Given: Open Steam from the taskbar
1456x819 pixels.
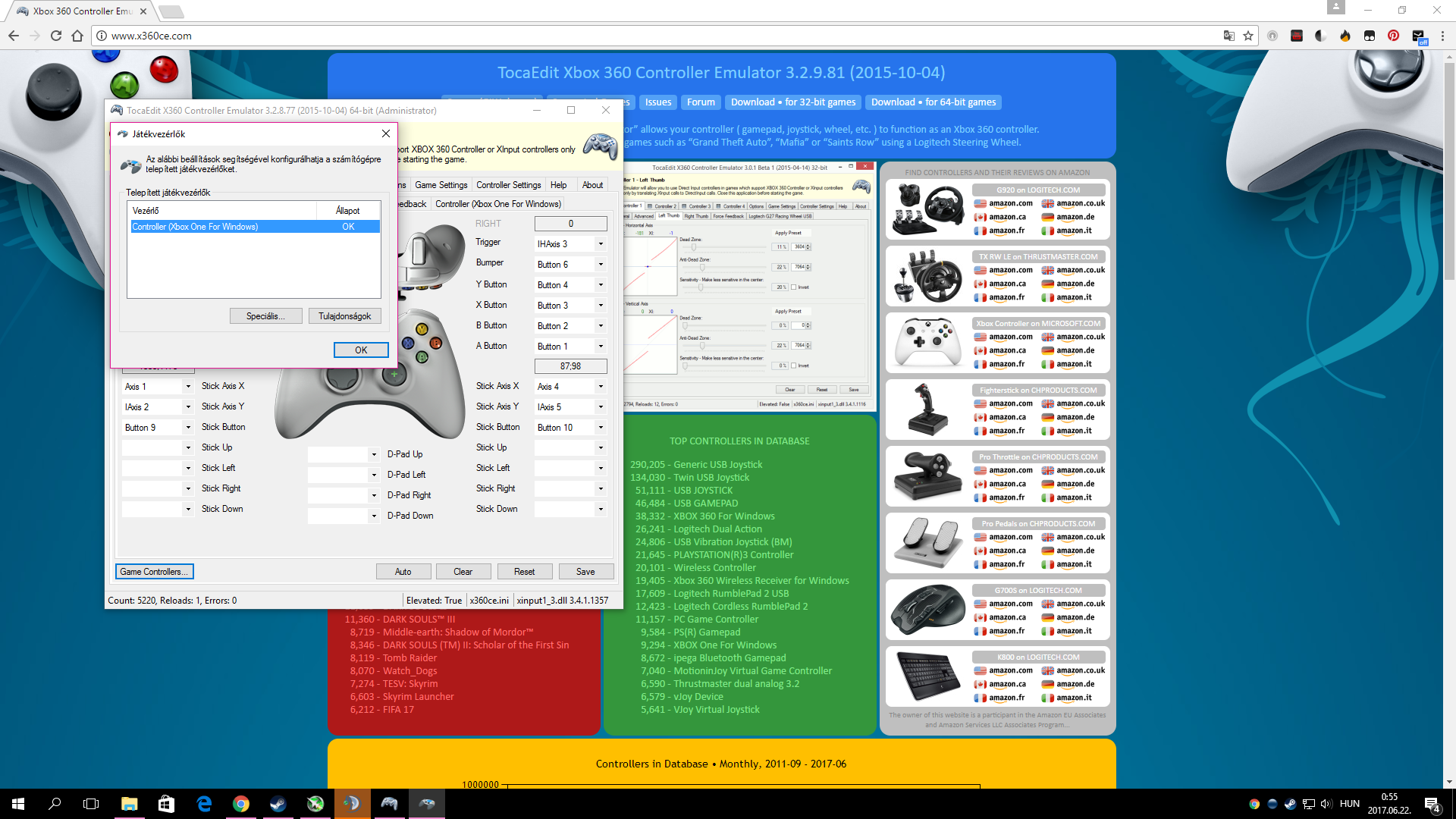Looking at the screenshot, I should click(x=278, y=804).
